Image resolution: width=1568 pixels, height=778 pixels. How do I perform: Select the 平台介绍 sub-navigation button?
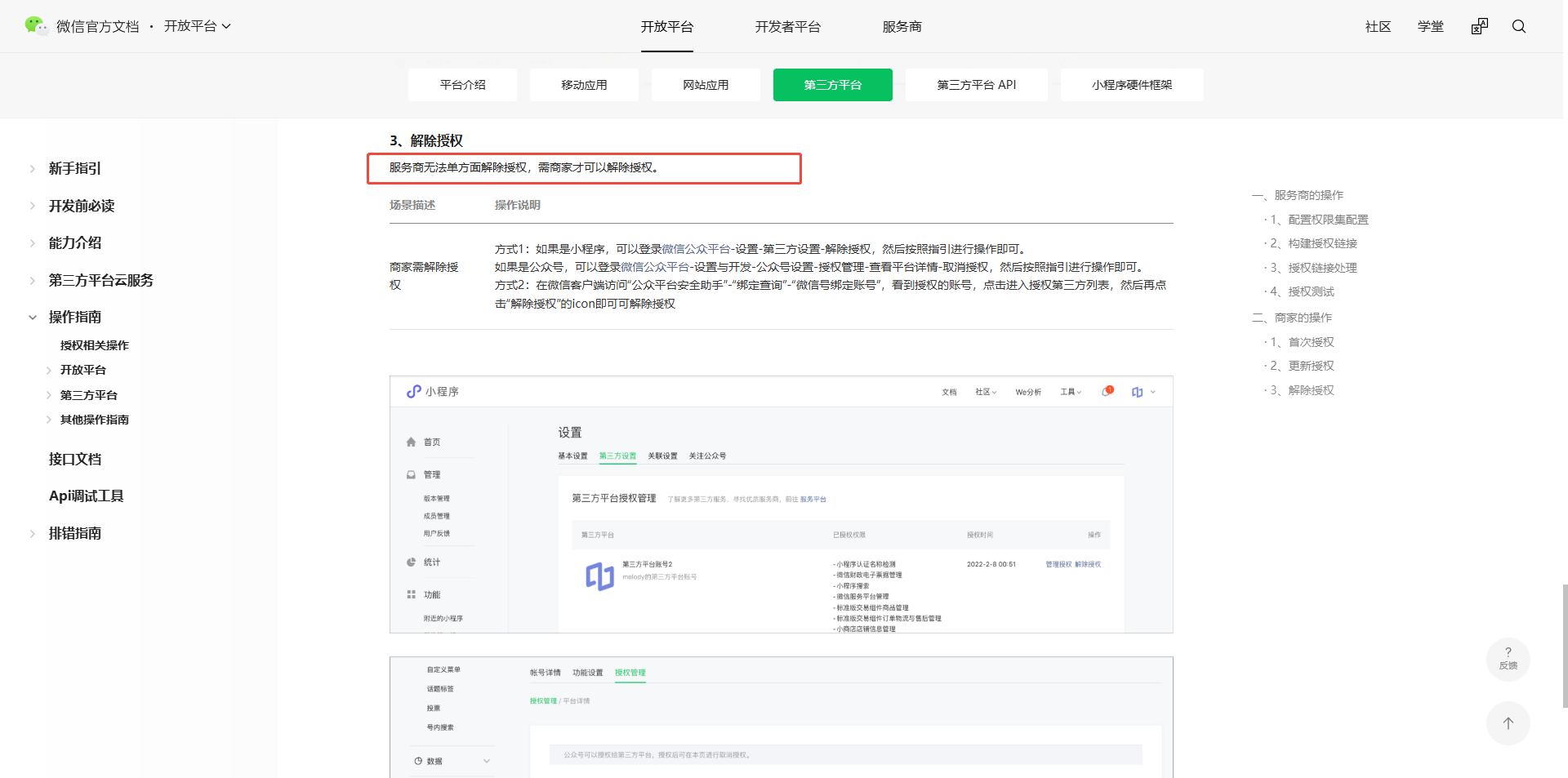coord(462,85)
